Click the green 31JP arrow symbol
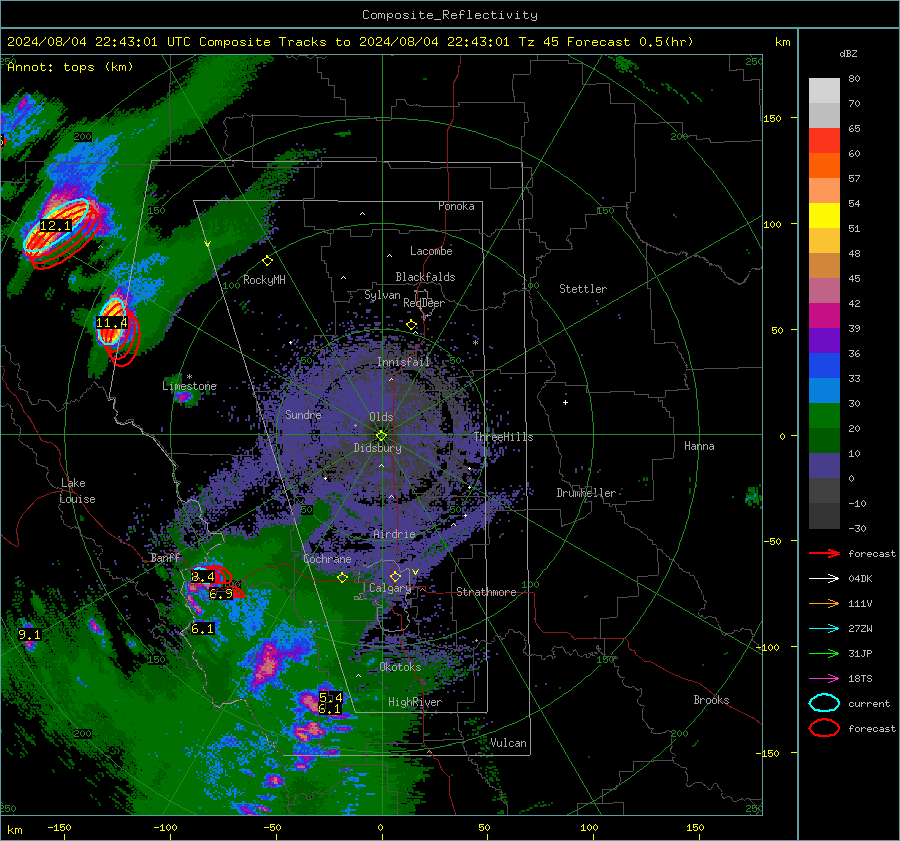 [x=824, y=653]
